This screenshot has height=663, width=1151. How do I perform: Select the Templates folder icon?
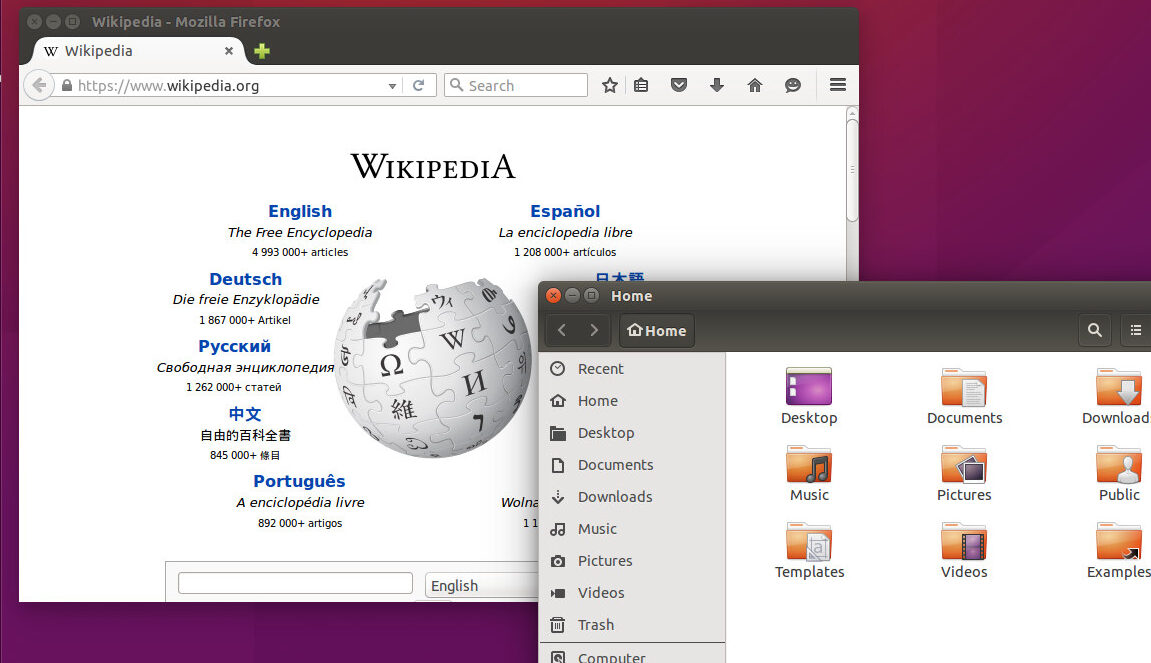click(x=809, y=542)
